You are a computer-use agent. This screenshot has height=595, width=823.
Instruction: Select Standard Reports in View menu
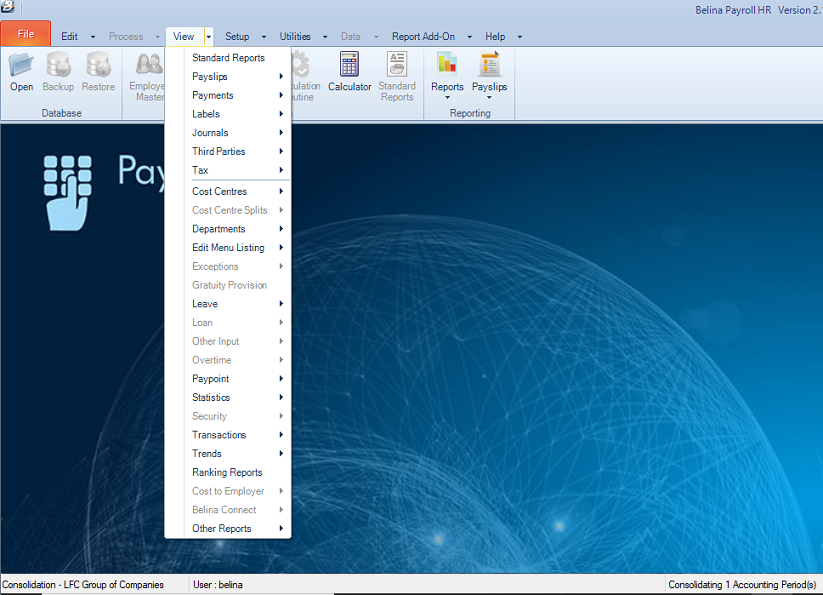coord(228,58)
